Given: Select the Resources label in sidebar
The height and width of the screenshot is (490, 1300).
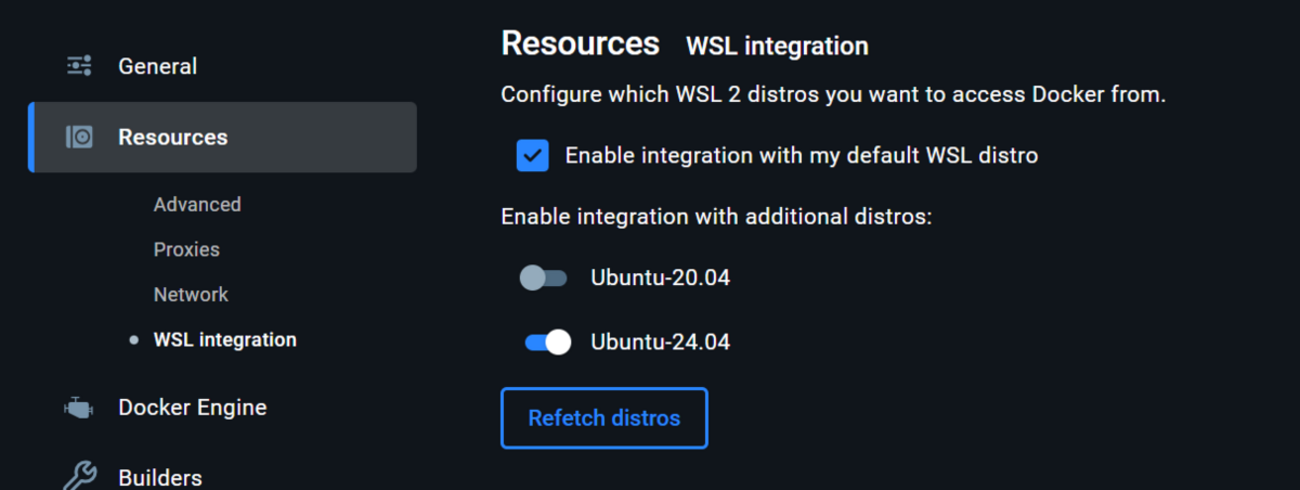Looking at the screenshot, I should point(173,137).
